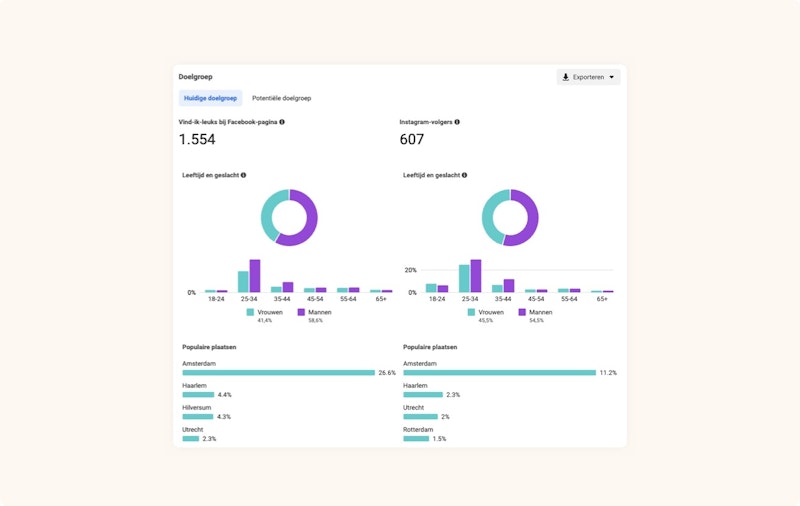Click Instagram 35-44 Mannen purple bar
Screen dimensions: 800x506
tap(509, 285)
